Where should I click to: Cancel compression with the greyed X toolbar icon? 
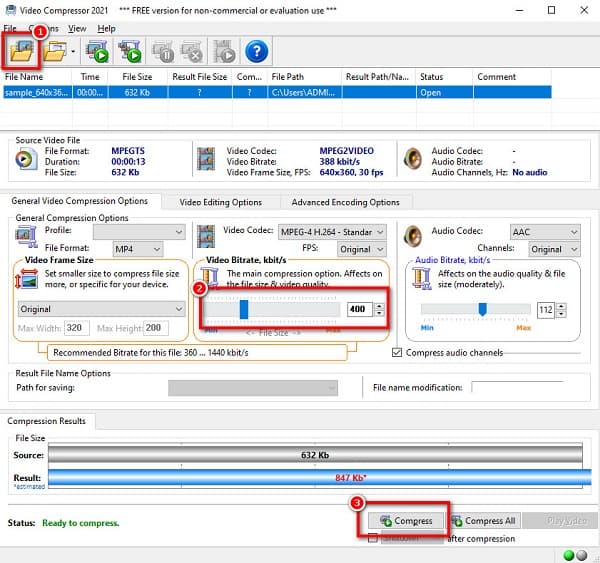coord(192,51)
